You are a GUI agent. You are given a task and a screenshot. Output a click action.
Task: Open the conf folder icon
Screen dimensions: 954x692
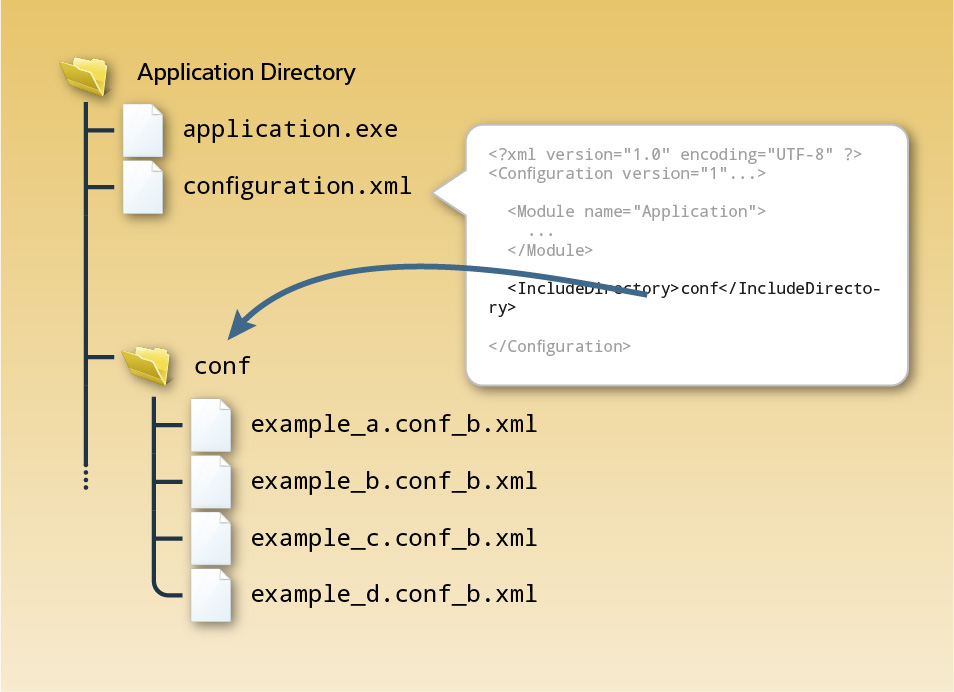148,366
